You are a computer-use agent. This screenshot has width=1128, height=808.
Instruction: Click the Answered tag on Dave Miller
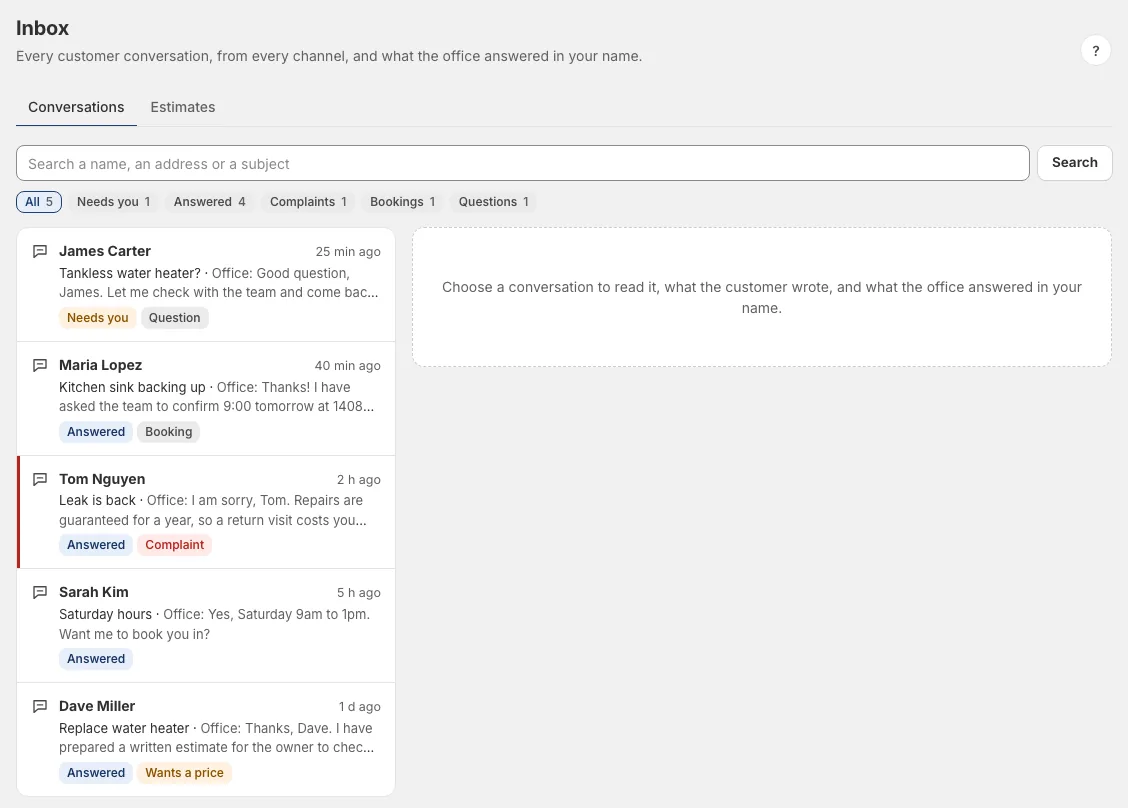96,773
